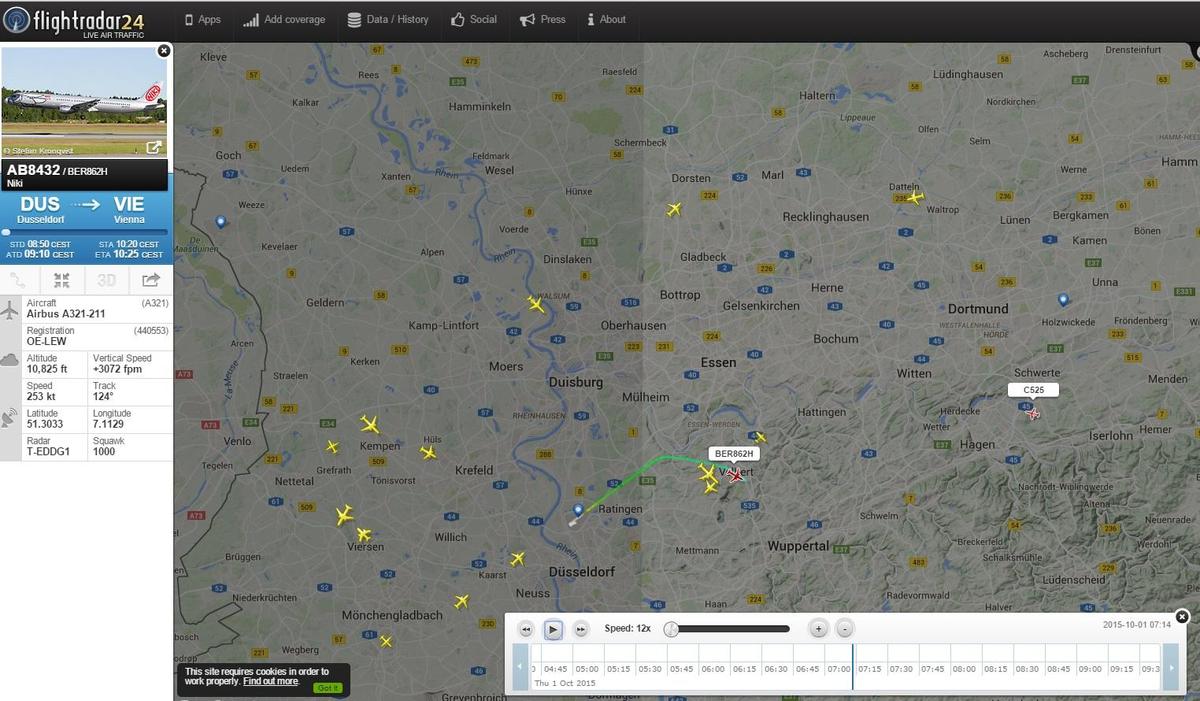Image resolution: width=1200 pixels, height=701 pixels.
Task: Open the aircraft photo of the Niki A321
Action: tap(84, 100)
